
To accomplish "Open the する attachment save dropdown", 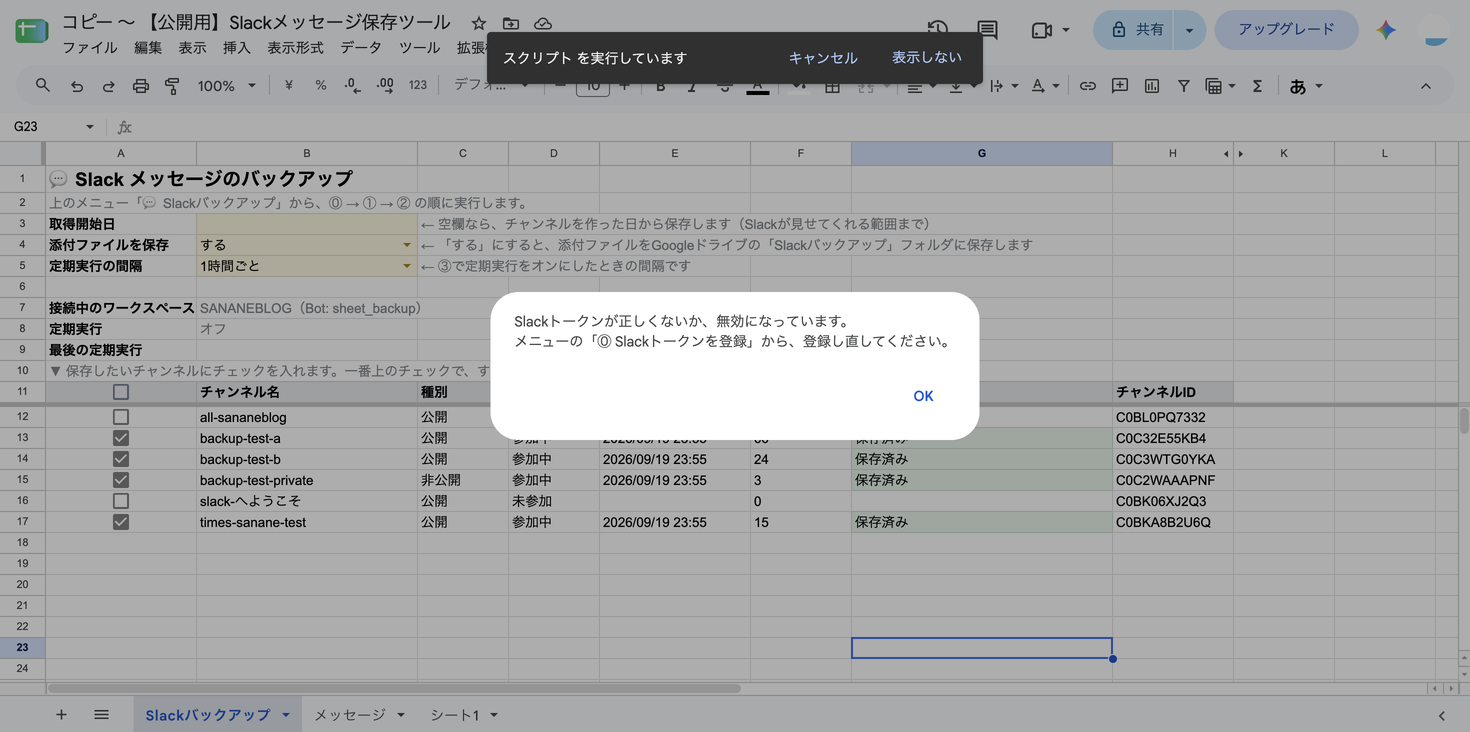I will [406, 245].
